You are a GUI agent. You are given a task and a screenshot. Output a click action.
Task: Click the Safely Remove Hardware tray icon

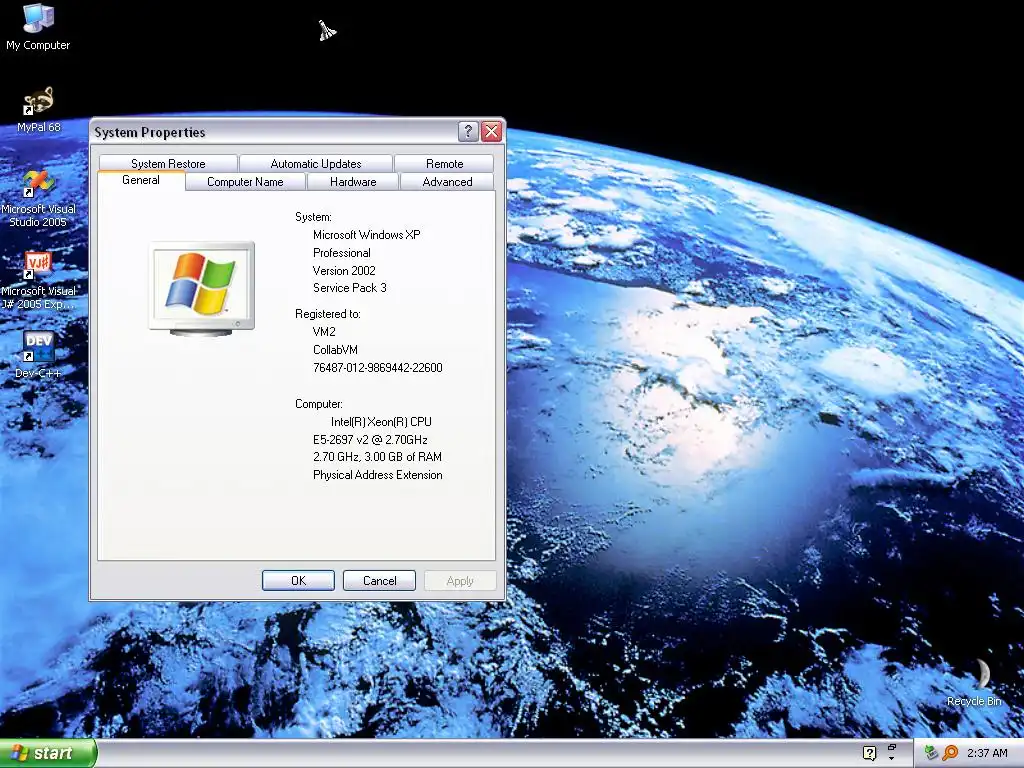[931, 753]
